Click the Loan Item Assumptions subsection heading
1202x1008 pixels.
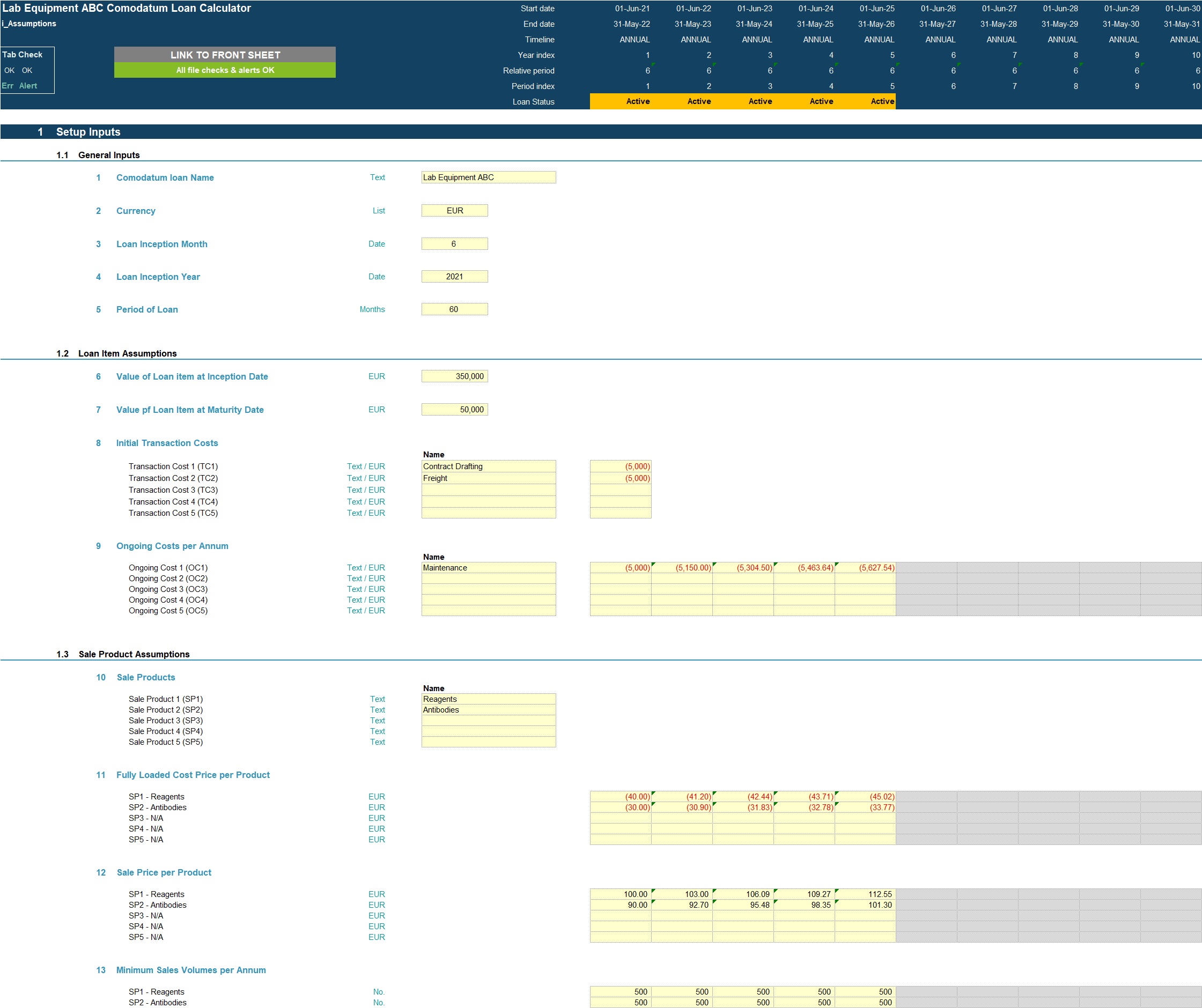(x=127, y=353)
